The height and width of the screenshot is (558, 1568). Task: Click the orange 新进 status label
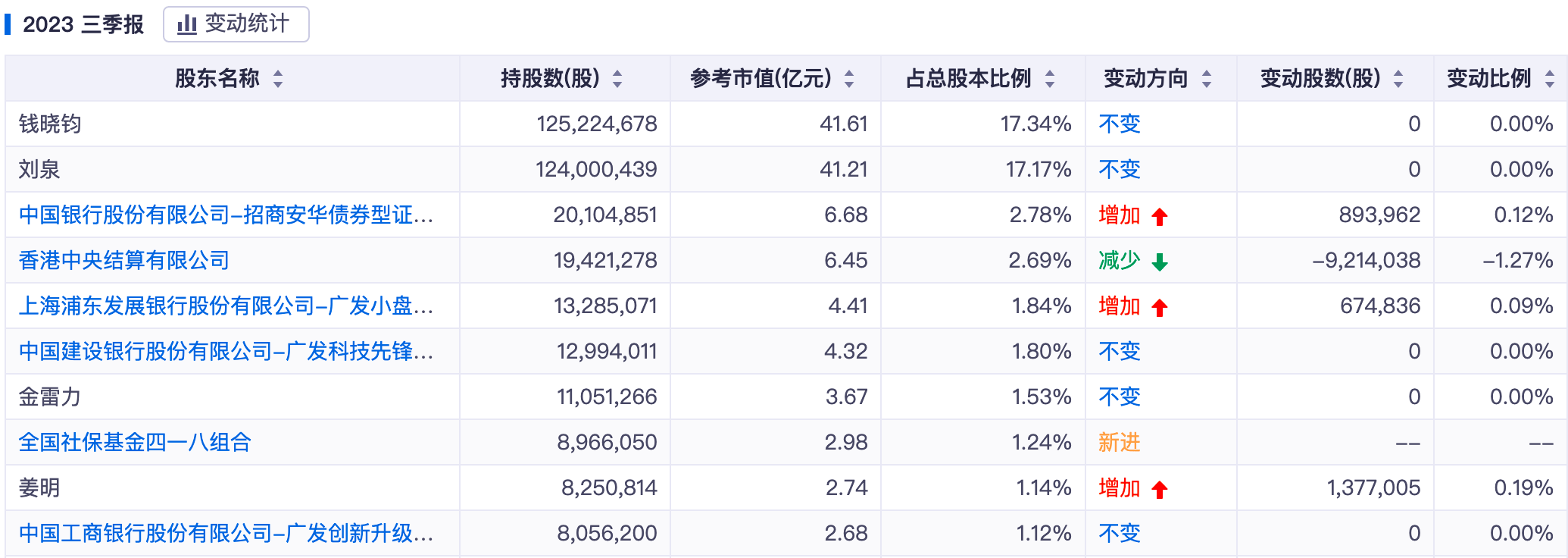[1119, 443]
